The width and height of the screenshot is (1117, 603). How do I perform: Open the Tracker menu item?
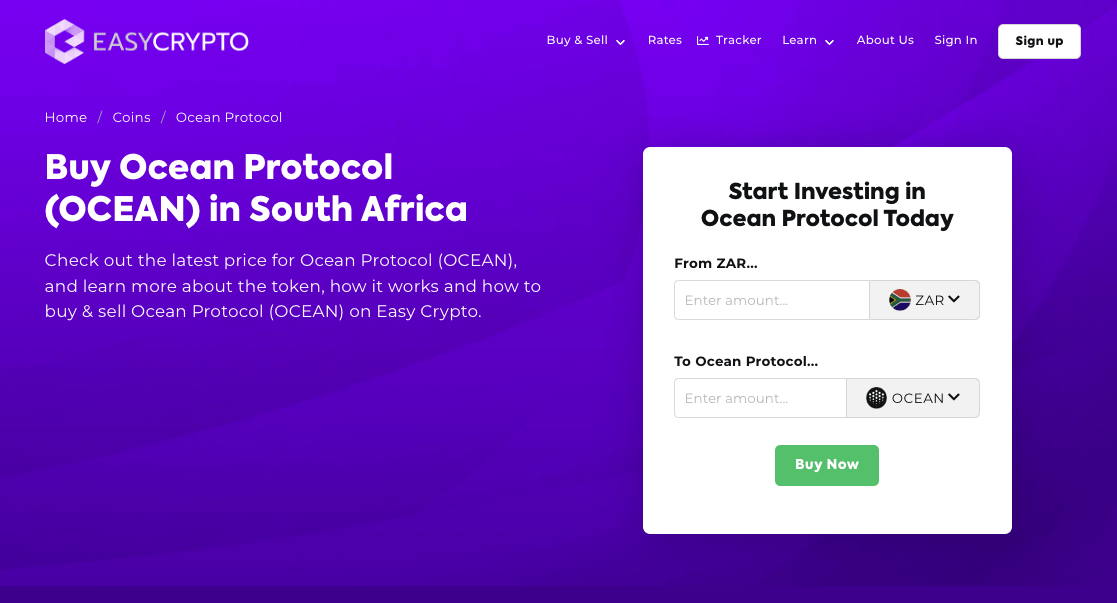point(739,40)
